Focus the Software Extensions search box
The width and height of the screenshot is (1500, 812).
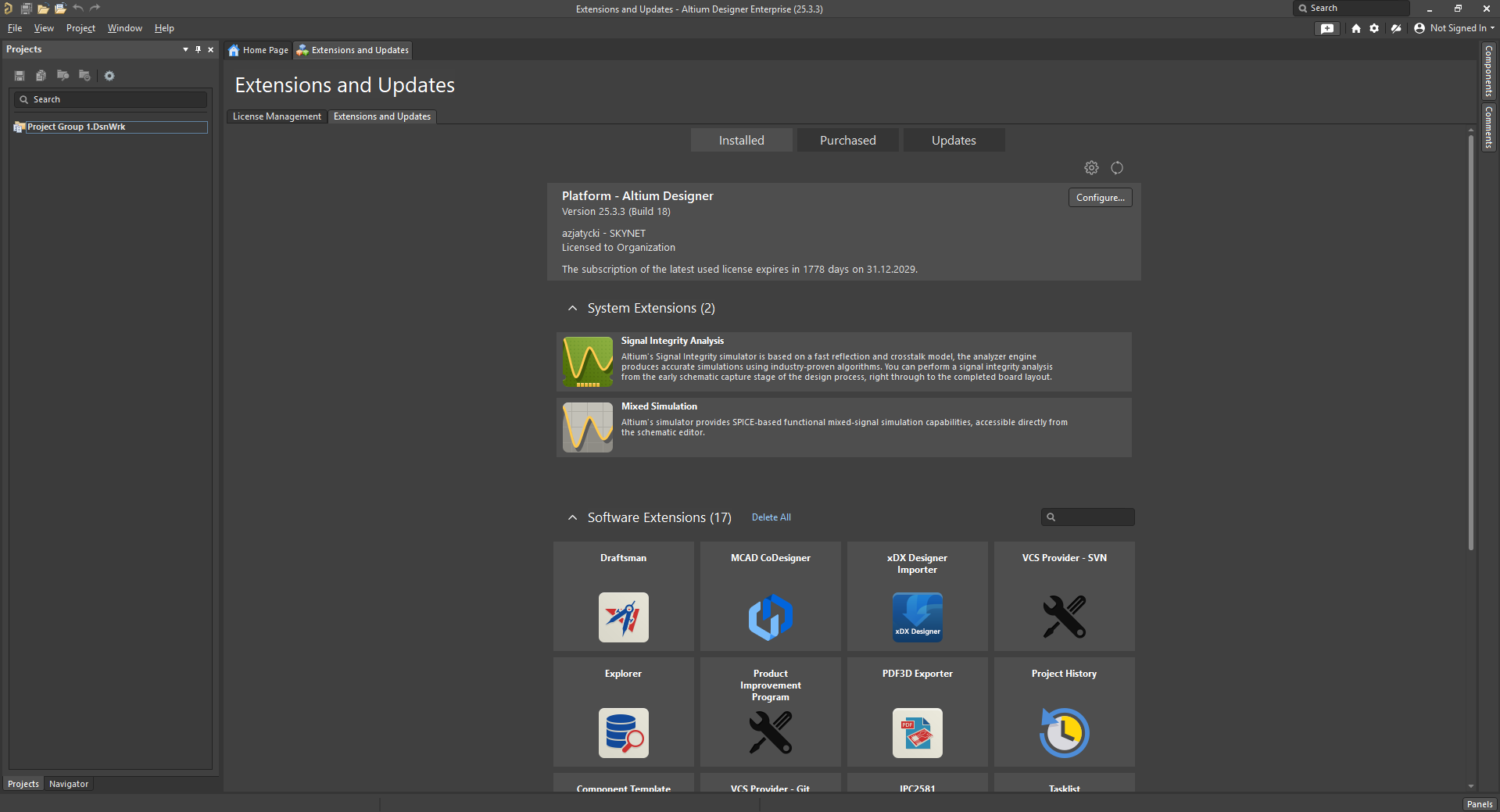coord(1087,517)
